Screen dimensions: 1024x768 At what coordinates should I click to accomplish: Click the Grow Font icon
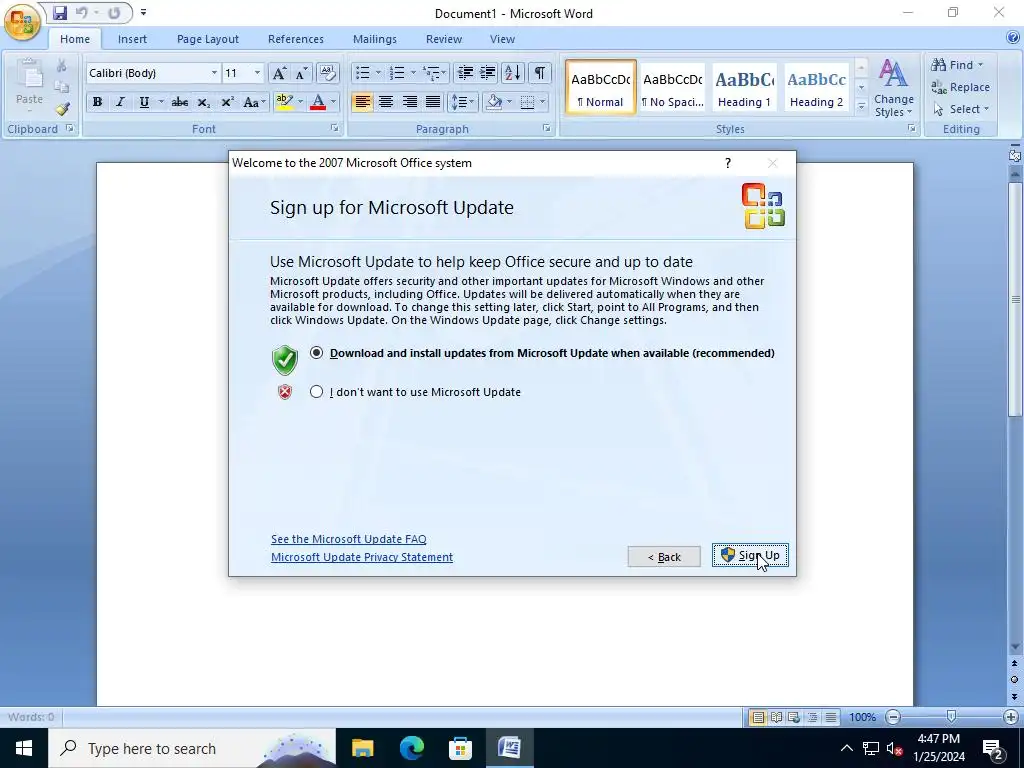(279, 72)
